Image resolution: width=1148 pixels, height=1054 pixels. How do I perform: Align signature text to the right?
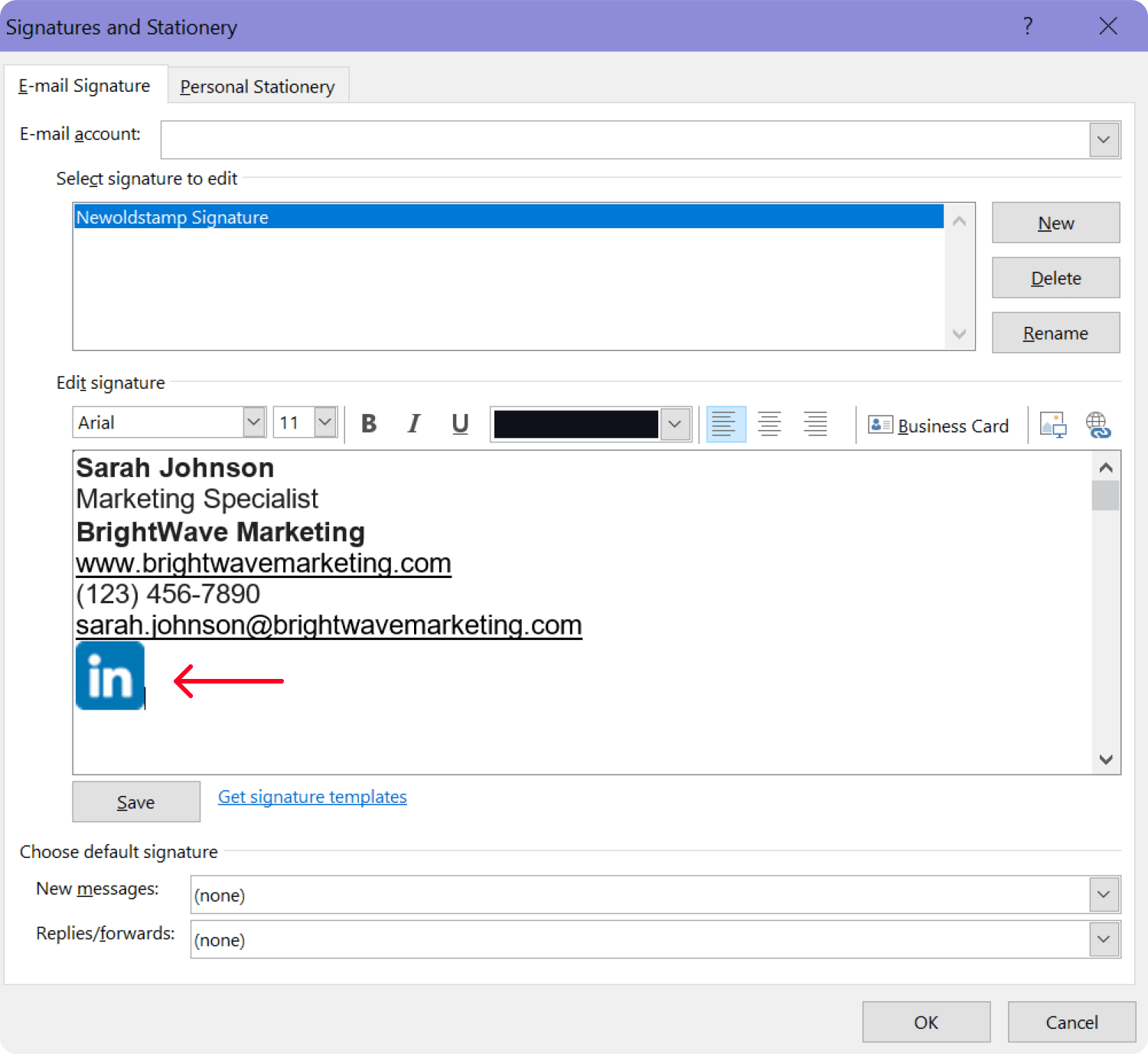815,423
